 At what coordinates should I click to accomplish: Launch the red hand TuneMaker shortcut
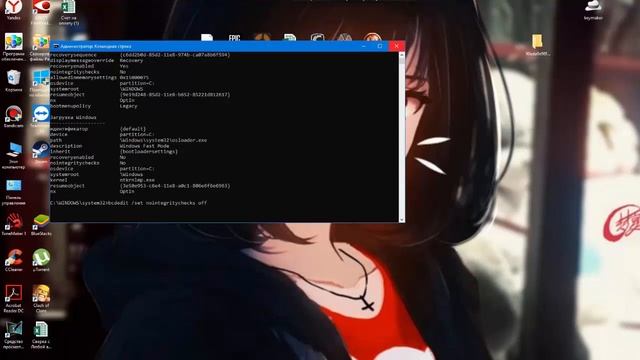click(x=13, y=224)
